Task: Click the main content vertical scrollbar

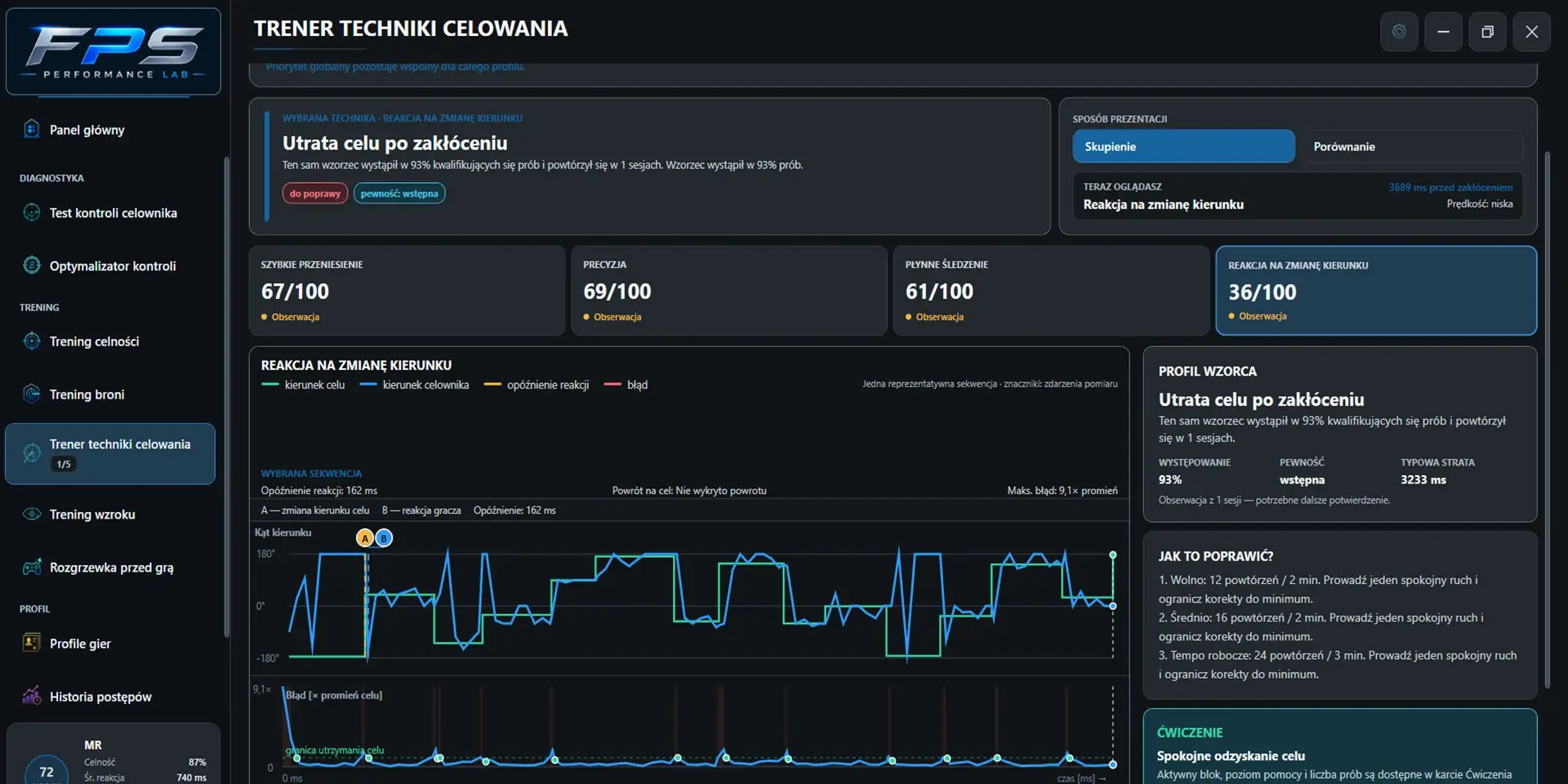Action: point(1547,421)
